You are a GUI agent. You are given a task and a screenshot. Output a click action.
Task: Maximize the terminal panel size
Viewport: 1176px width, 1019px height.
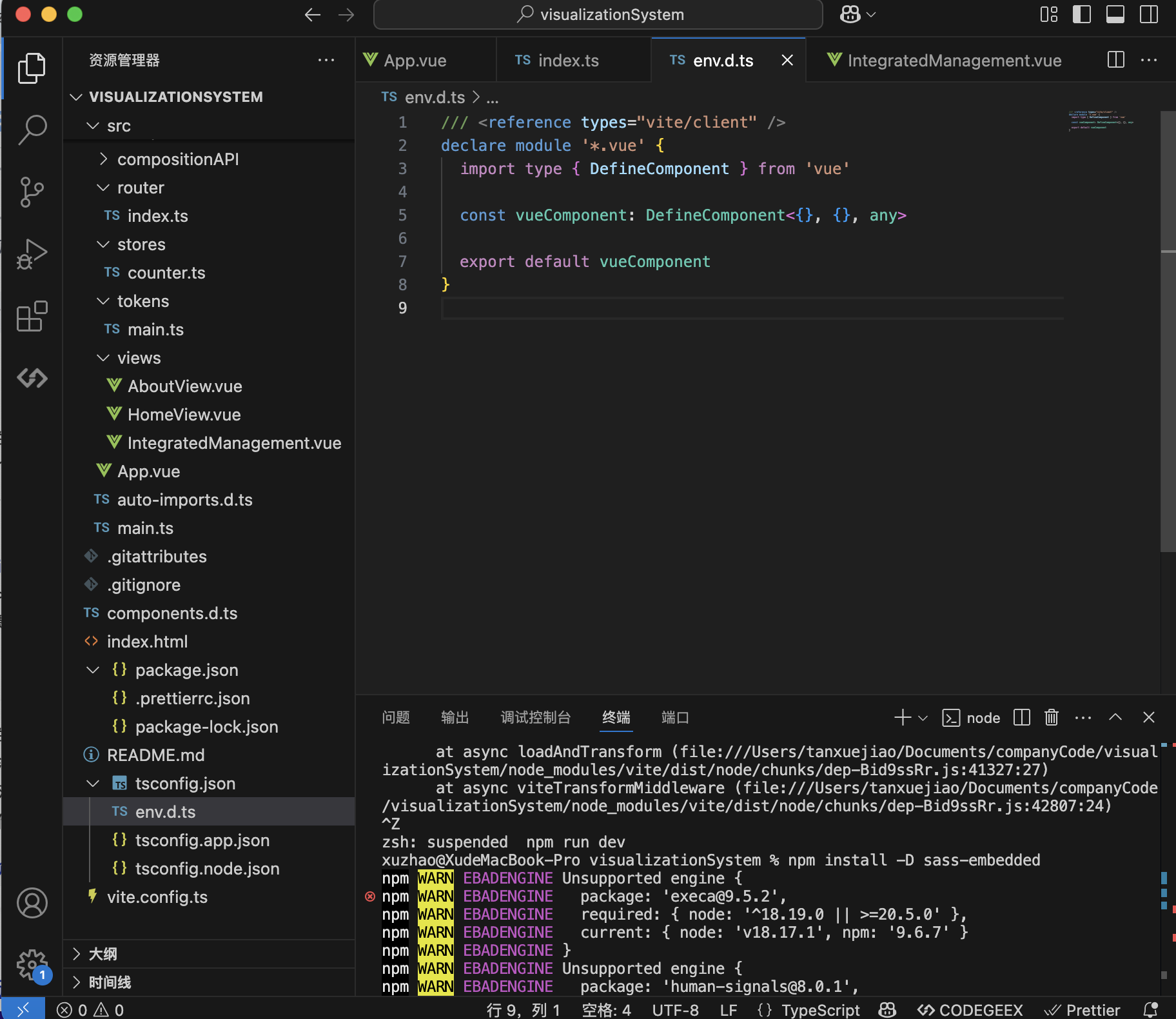[1115, 717]
